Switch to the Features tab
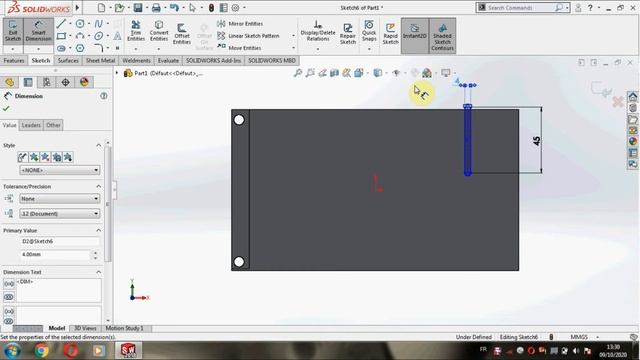Viewport: 640px width, 360px height. tap(14, 60)
